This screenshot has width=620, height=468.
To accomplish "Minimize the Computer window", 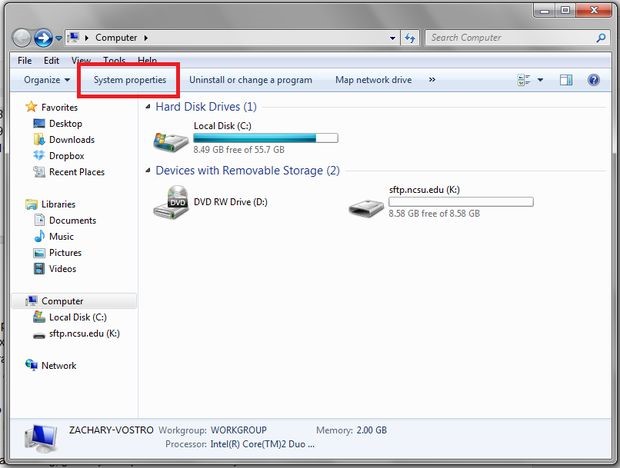I will [x=545, y=10].
